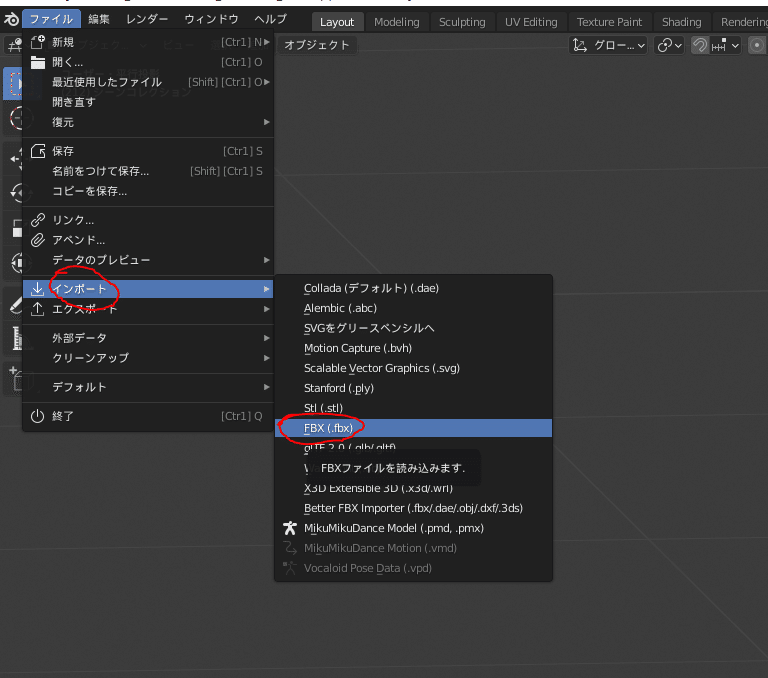Image resolution: width=768 pixels, height=678 pixels.
Task: Click the paperclip icon beside アペンド
Action: [x=38, y=240]
